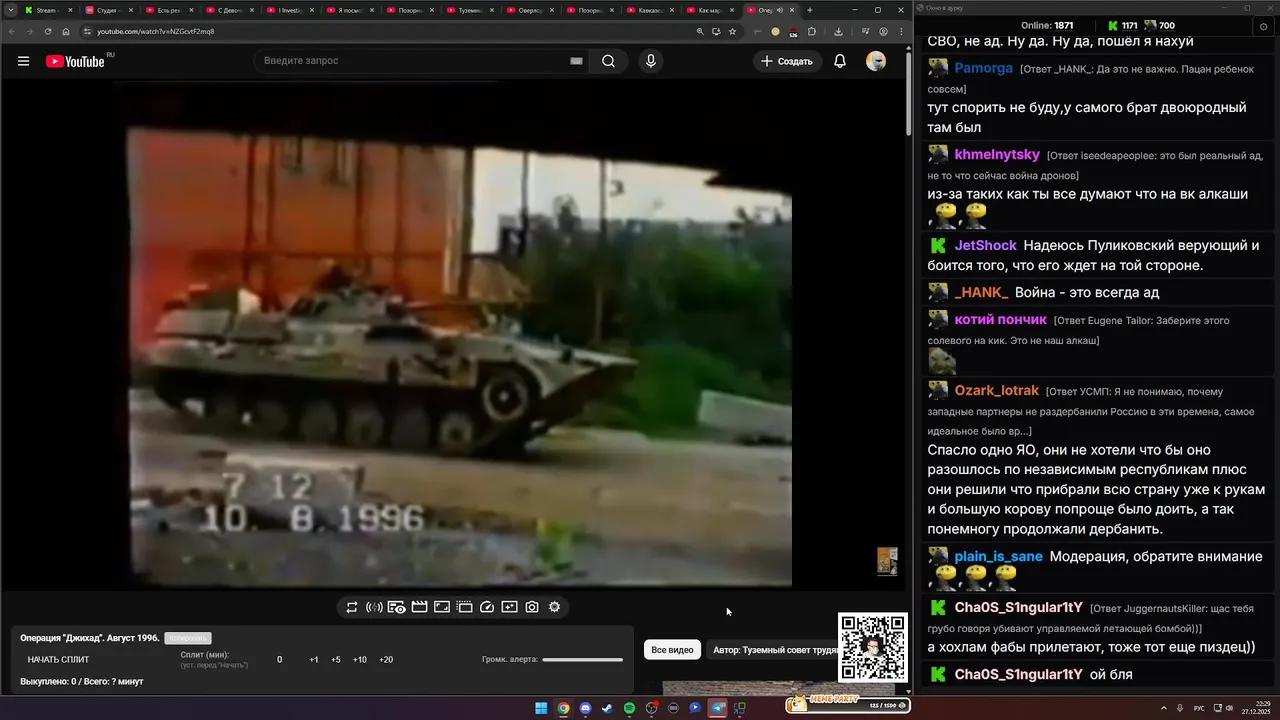
Task: Start voice search with the microphone icon
Action: (x=651, y=61)
